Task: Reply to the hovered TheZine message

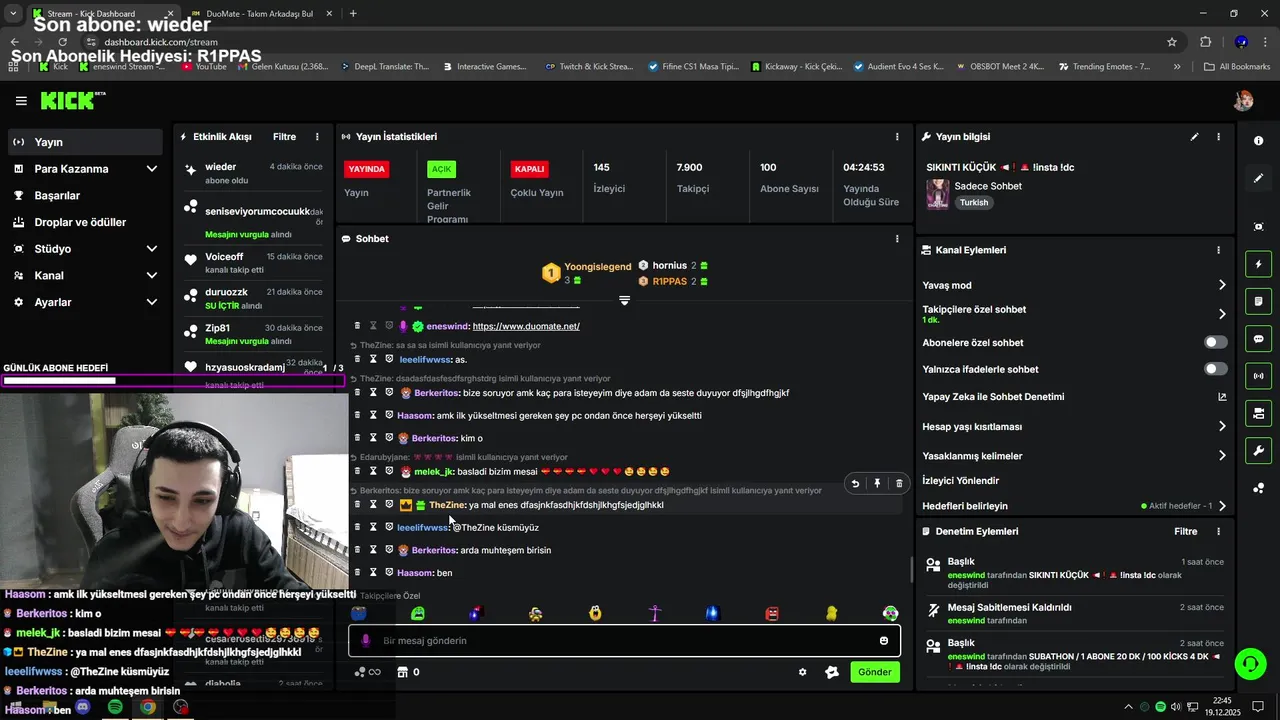Action: coord(855,483)
